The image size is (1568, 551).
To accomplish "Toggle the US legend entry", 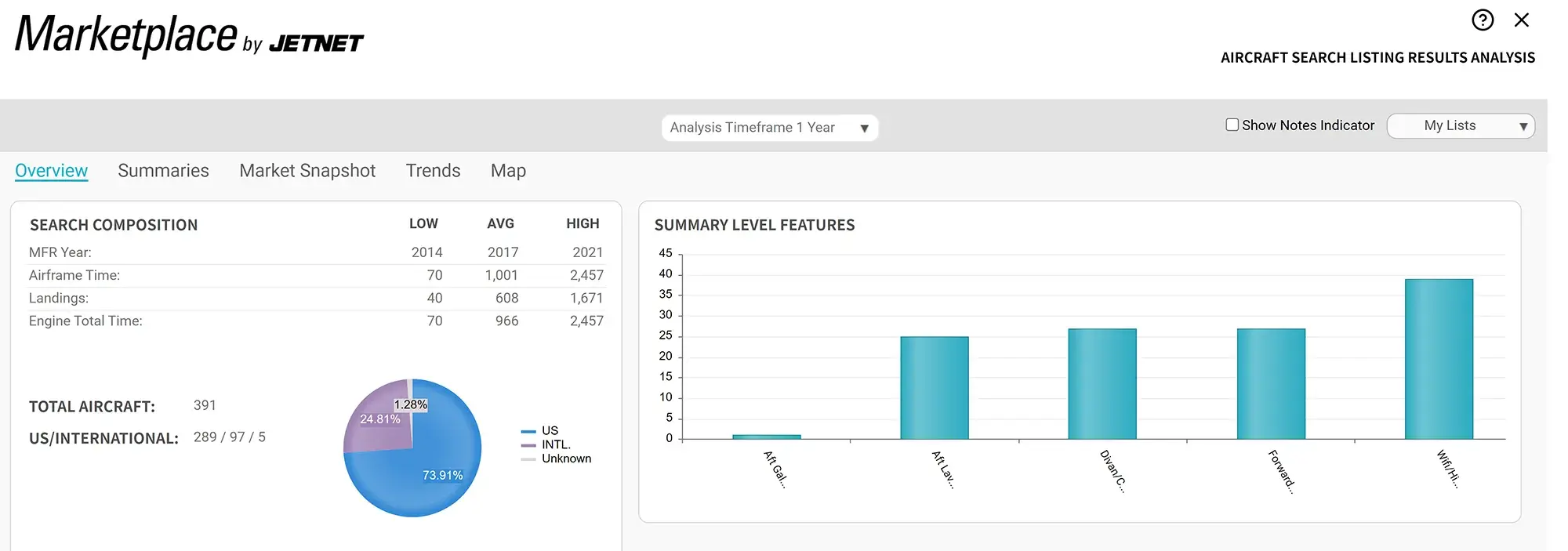I will point(549,431).
